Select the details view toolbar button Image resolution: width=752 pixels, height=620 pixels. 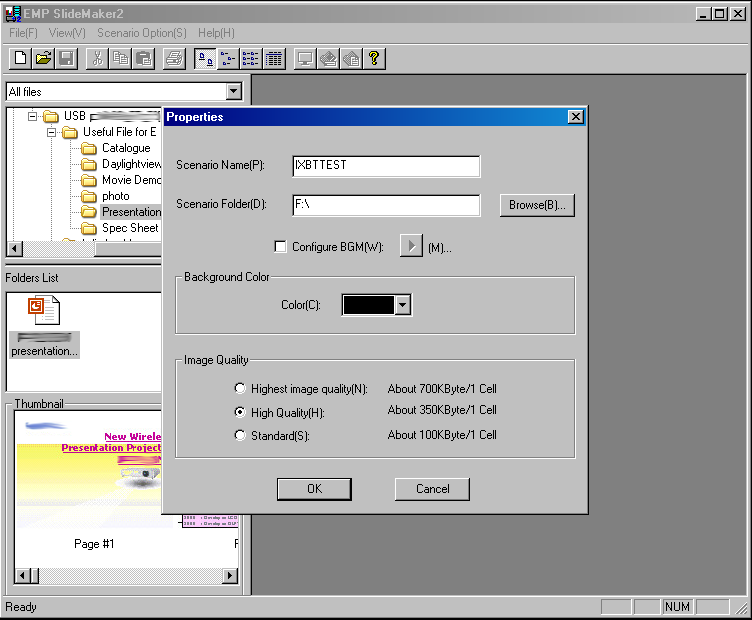coord(274,59)
